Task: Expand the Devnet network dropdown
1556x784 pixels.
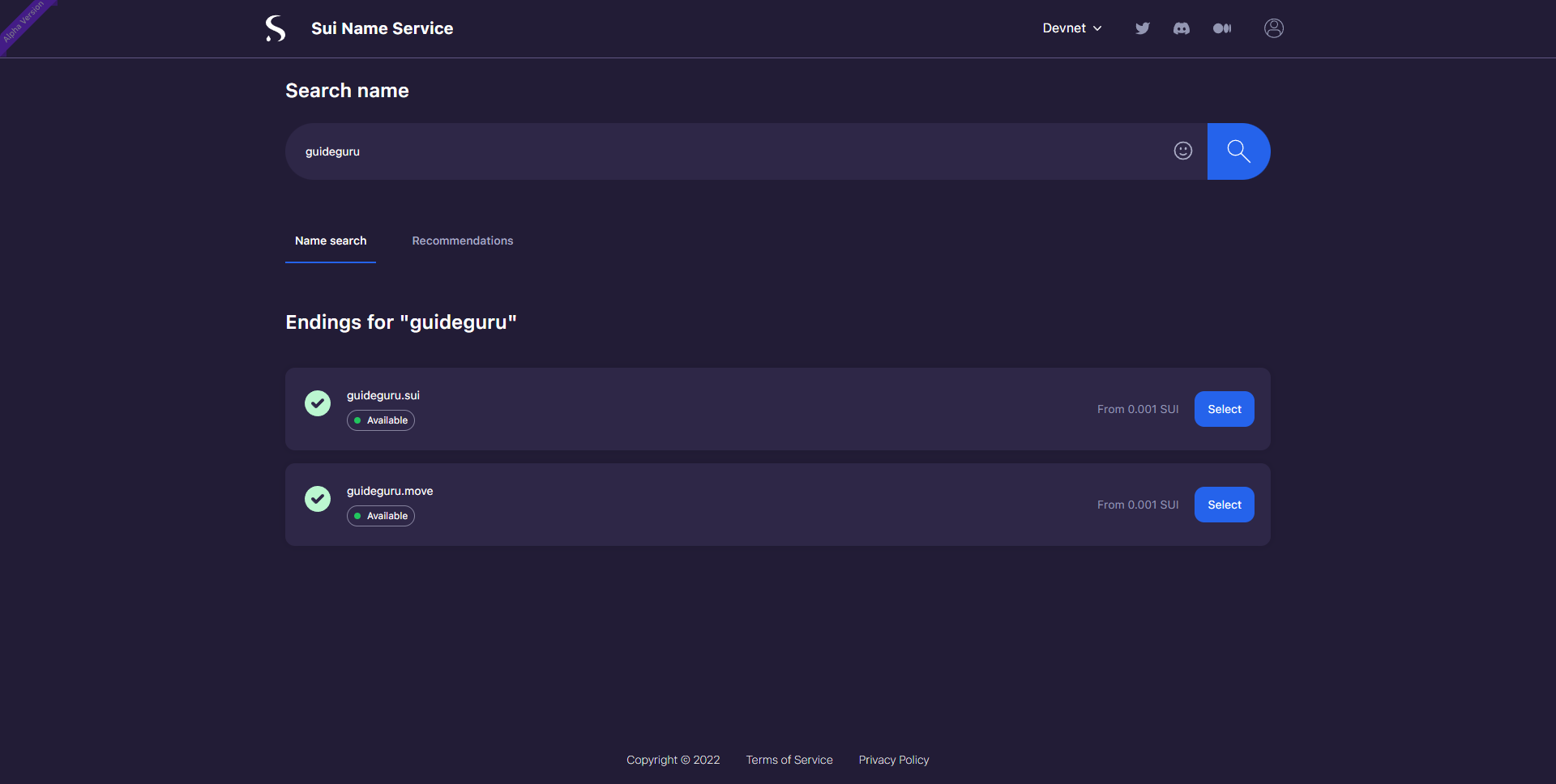Action: [x=1071, y=28]
